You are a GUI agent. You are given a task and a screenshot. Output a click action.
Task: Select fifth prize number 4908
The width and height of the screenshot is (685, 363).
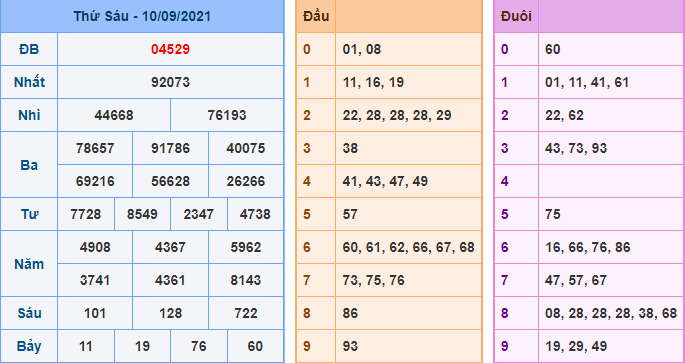click(x=95, y=247)
